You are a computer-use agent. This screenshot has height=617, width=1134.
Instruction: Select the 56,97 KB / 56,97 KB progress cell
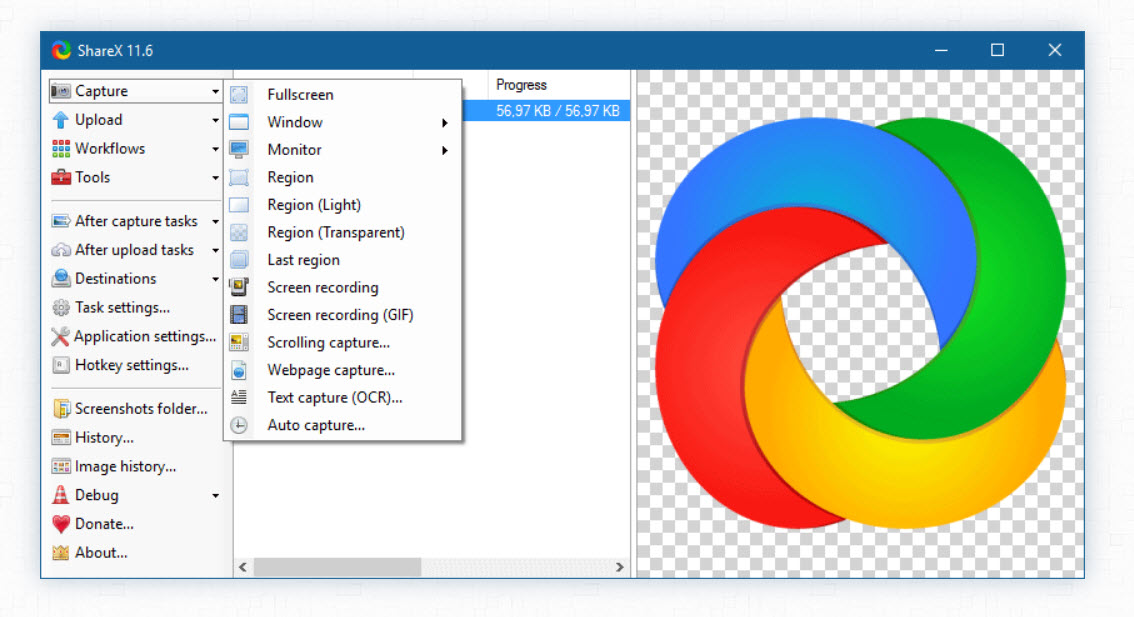point(558,111)
